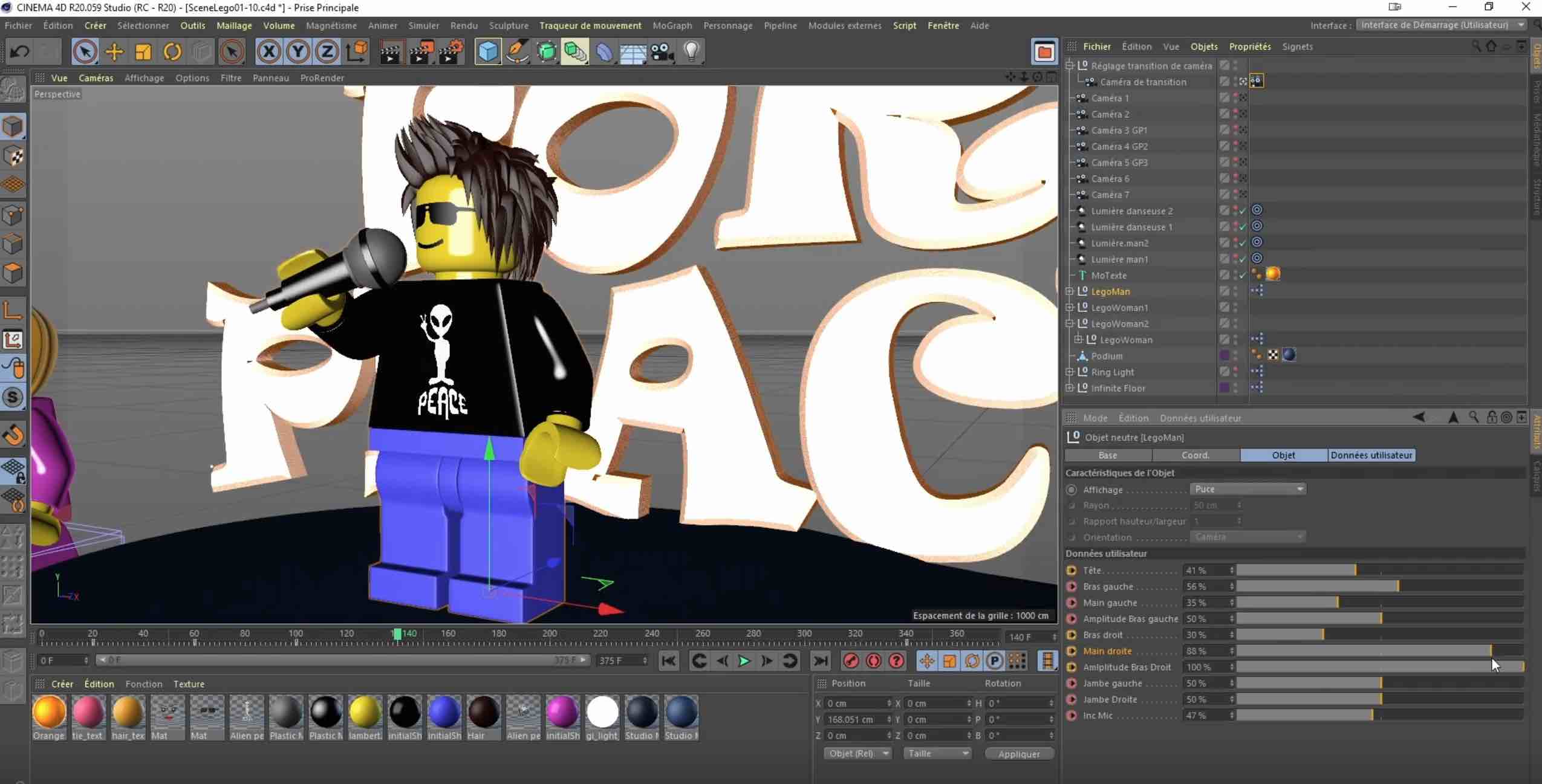The image size is (1542, 784).
Task: Toggle MoTexte enable checkmark
Action: click(x=1243, y=275)
